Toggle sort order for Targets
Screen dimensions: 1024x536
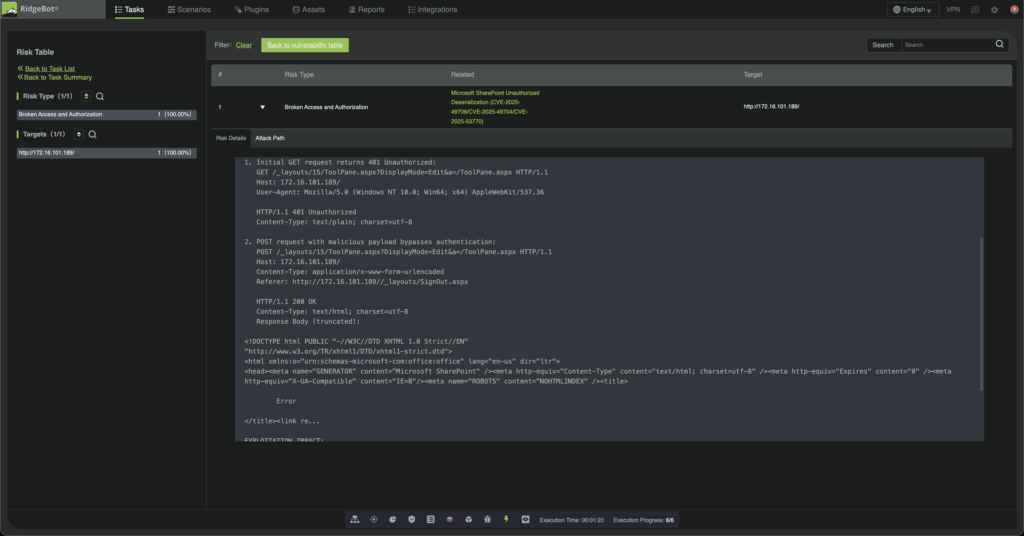pyautogui.click(x=78, y=134)
